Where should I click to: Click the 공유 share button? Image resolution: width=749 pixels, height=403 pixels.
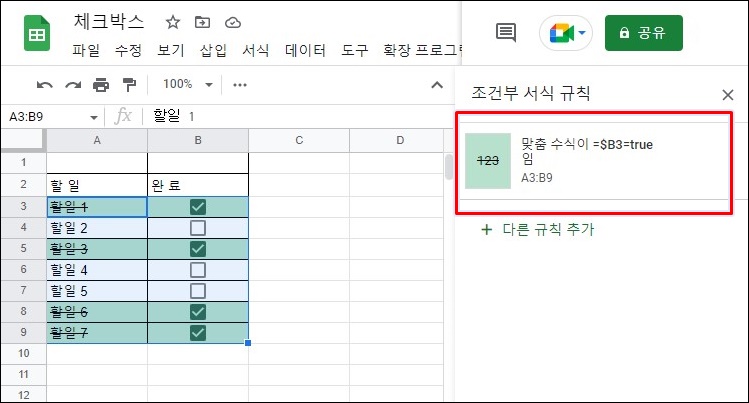[x=643, y=33]
